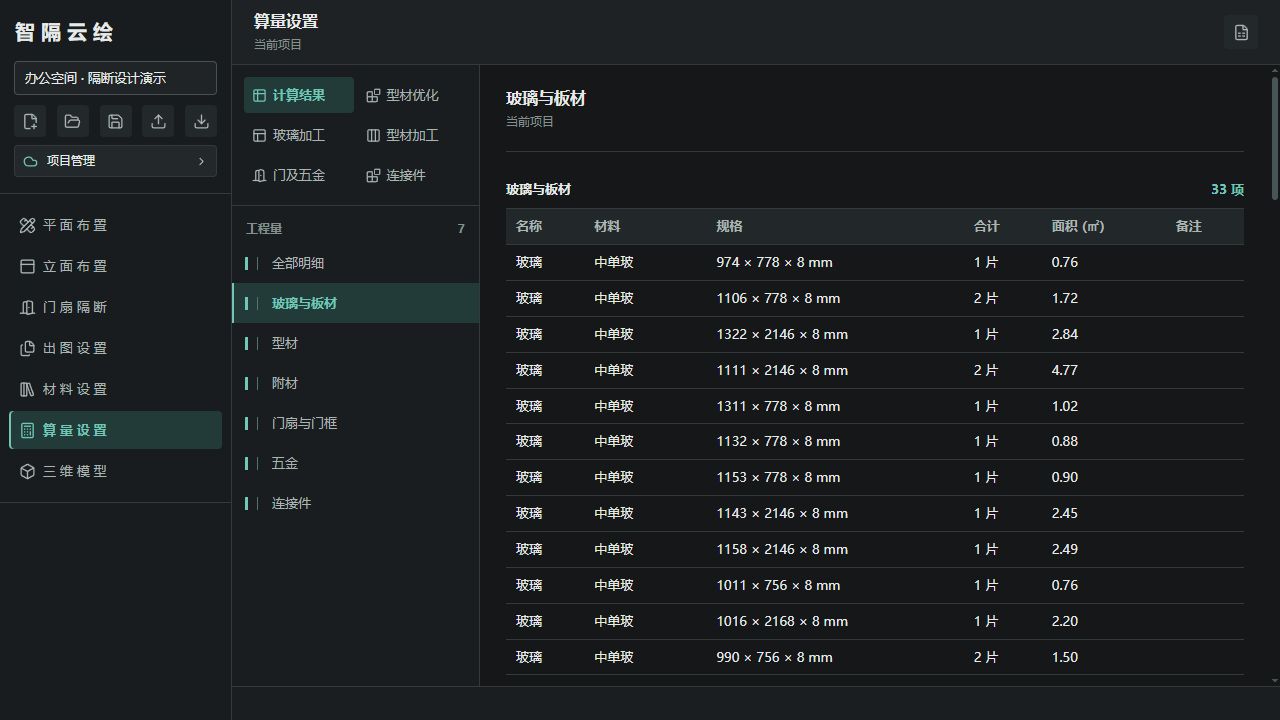Save the project with the floppy disk icon
1280x720 pixels.
coord(115,121)
